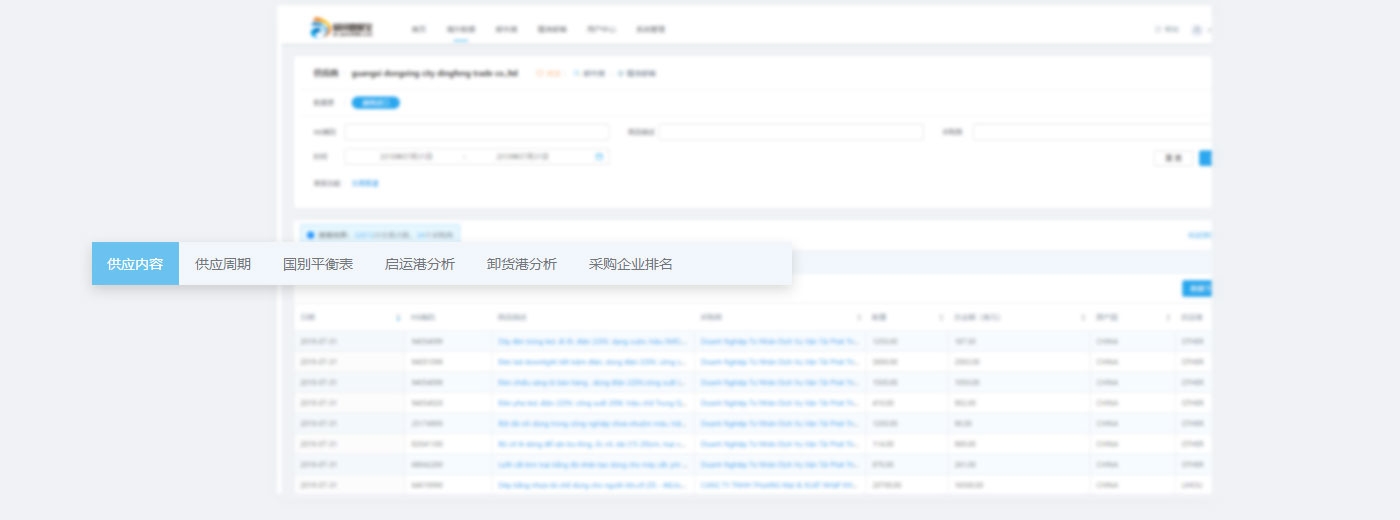Switch to the 供应周期 tab
The image size is (1400, 520).
223,264
